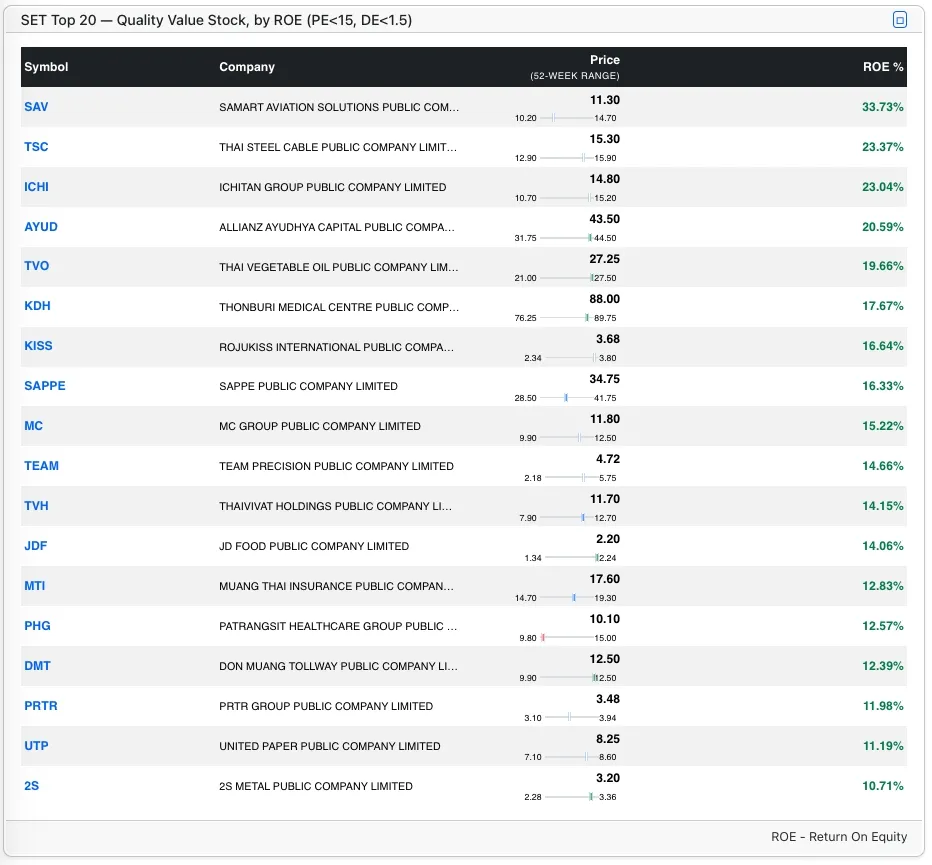
Task: Open DMT stock symbol link
Action: [37, 665]
